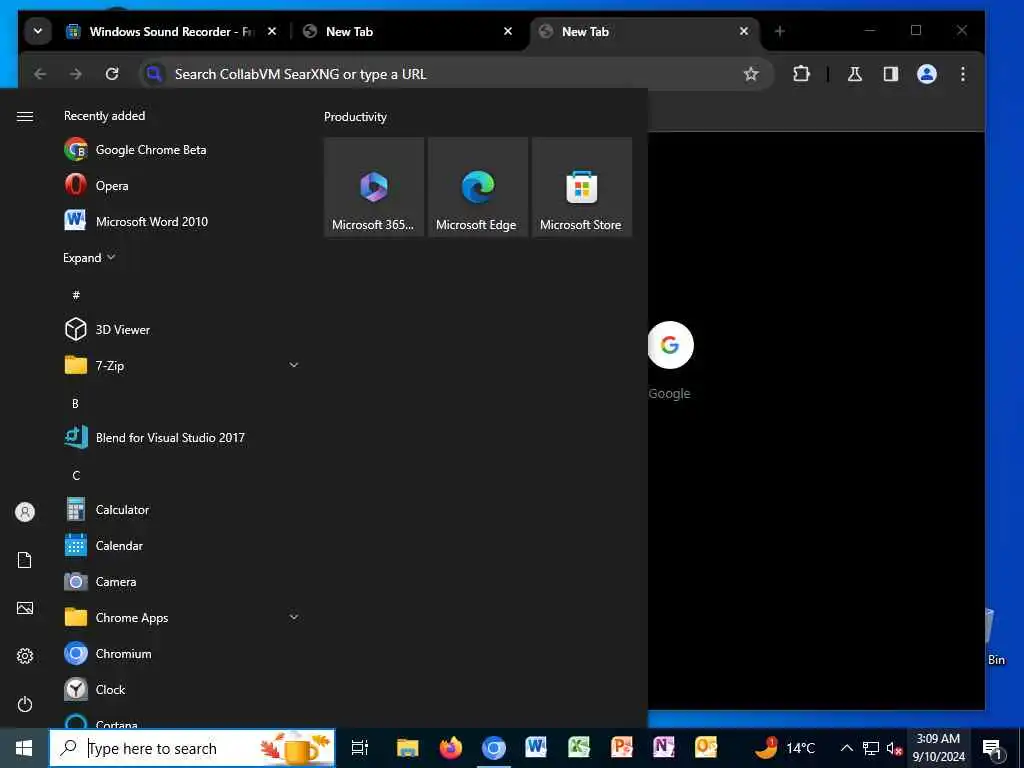Screen dimensions: 1024x768
Task: Open the clock showing 3:09 AM
Action: pyautogui.click(x=938, y=748)
